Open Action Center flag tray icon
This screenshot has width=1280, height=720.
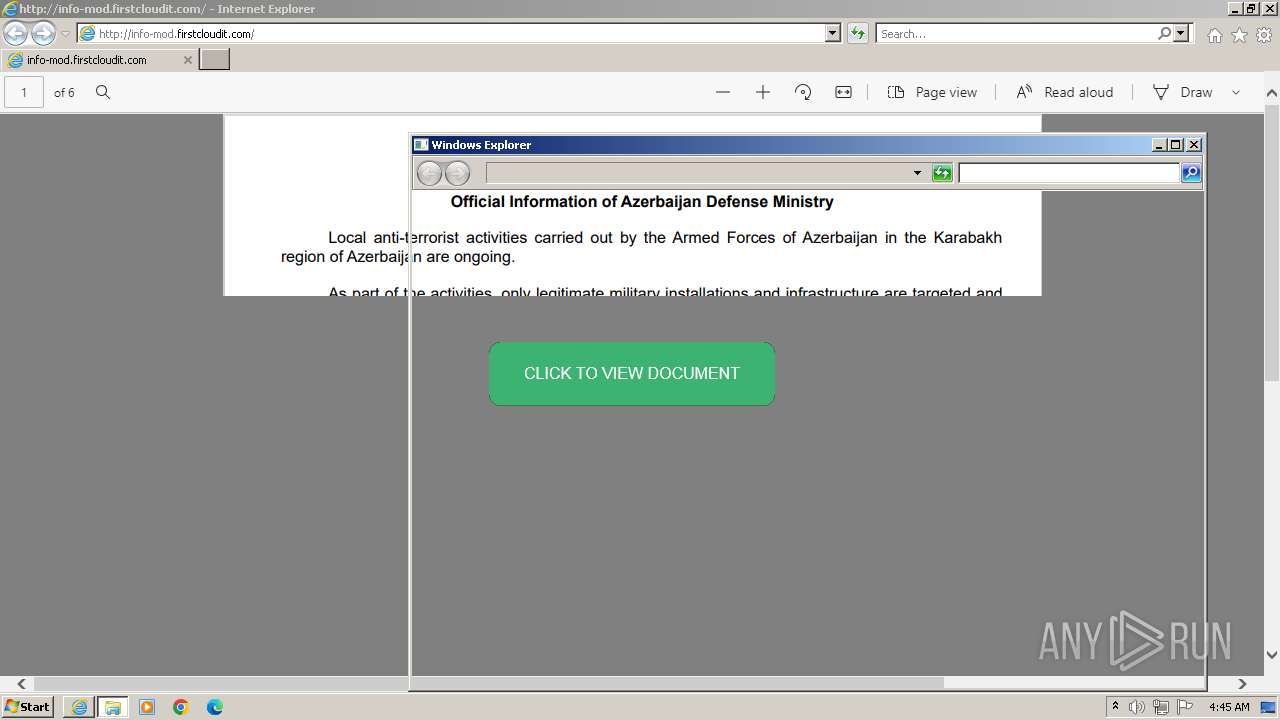(x=1185, y=707)
